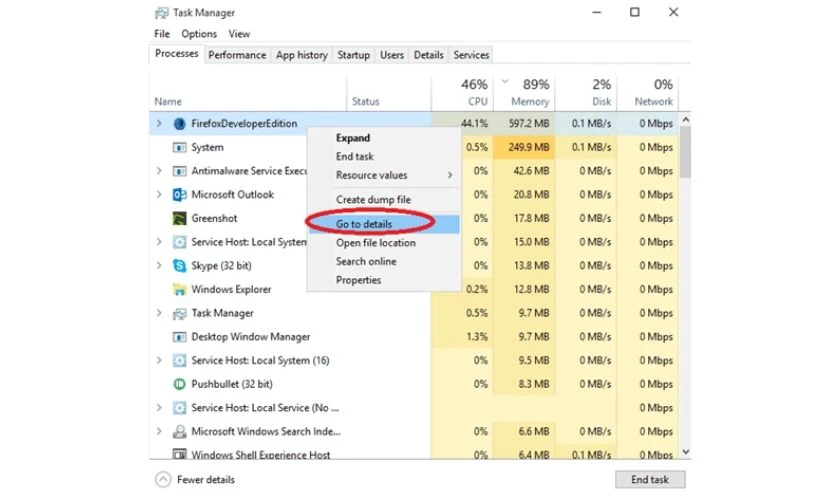Open the Options menu

pyautogui.click(x=199, y=34)
